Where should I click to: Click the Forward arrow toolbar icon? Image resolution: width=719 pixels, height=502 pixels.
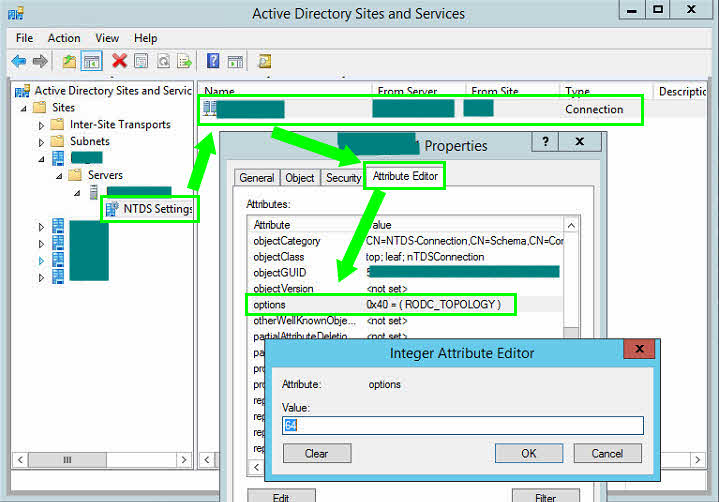tap(40, 61)
